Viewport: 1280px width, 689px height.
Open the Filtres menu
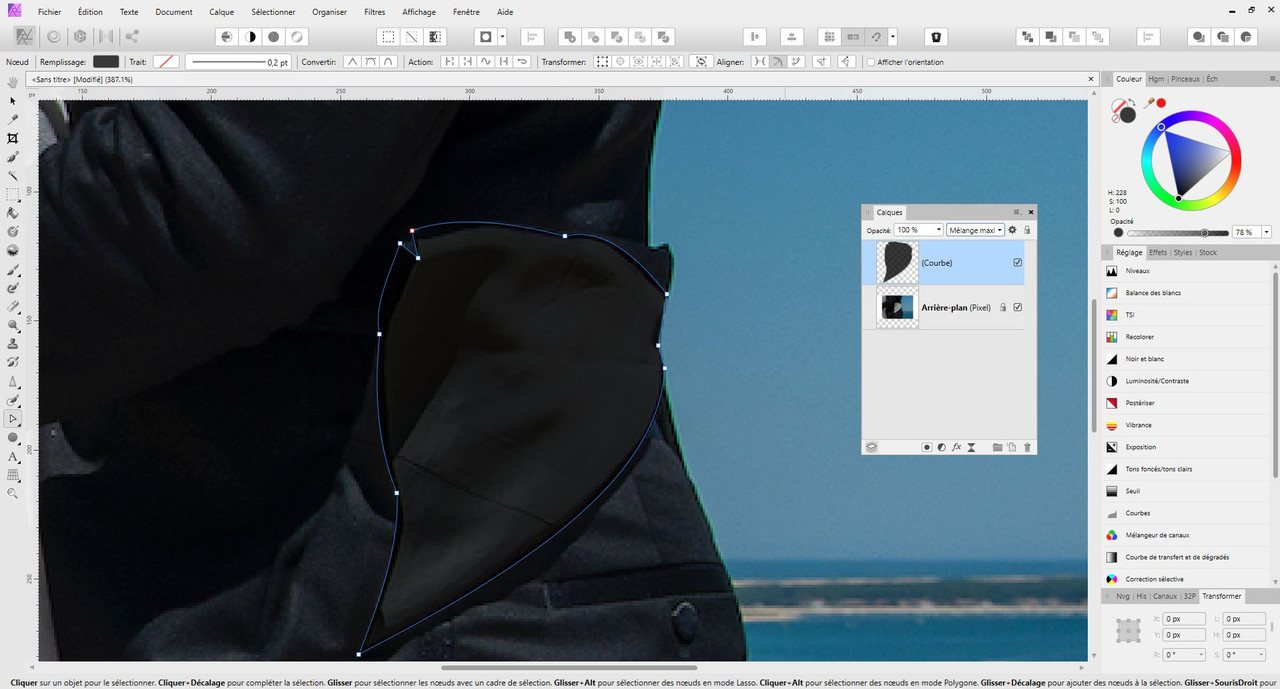[x=374, y=12]
